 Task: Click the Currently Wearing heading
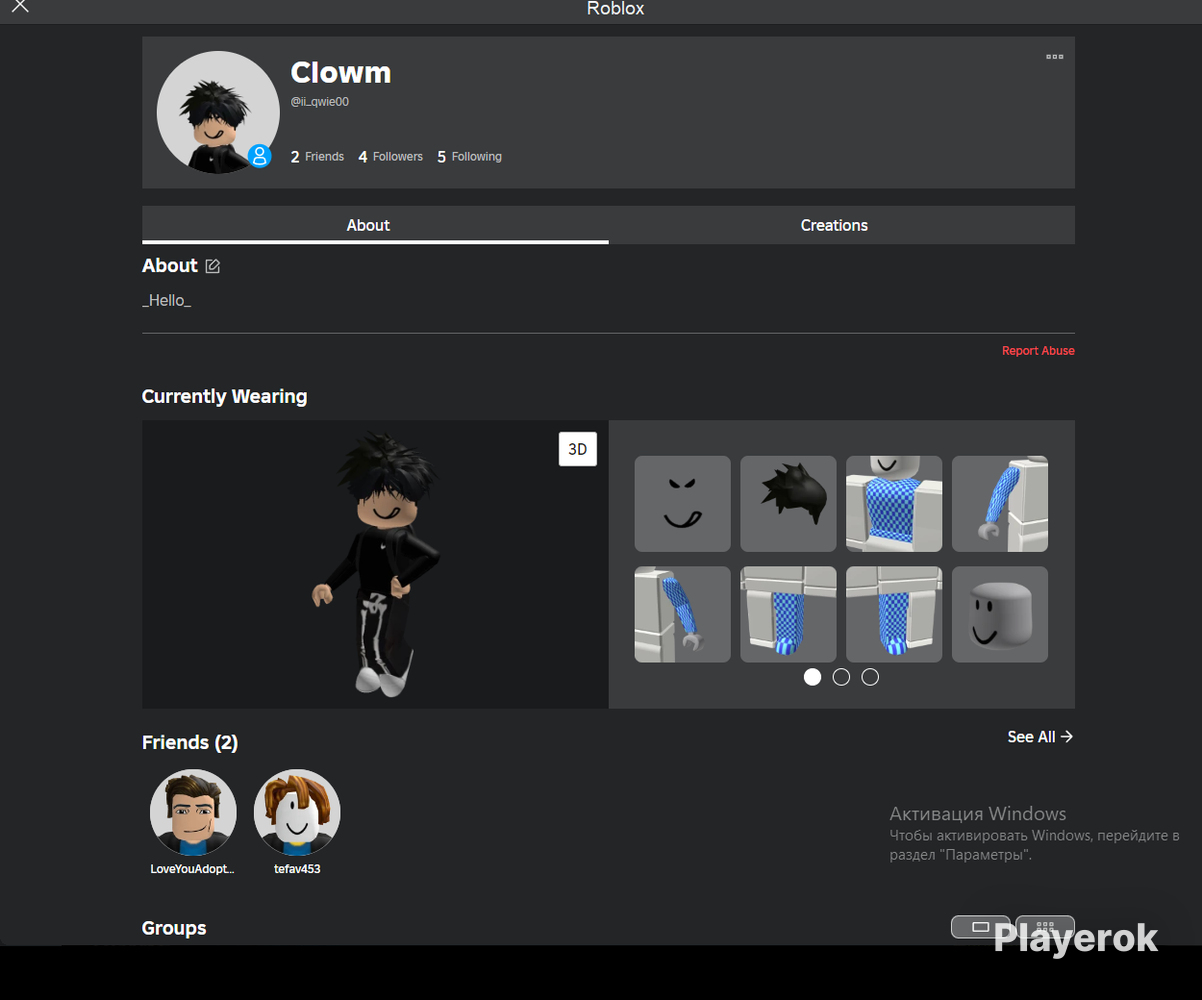(x=224, y=396)
